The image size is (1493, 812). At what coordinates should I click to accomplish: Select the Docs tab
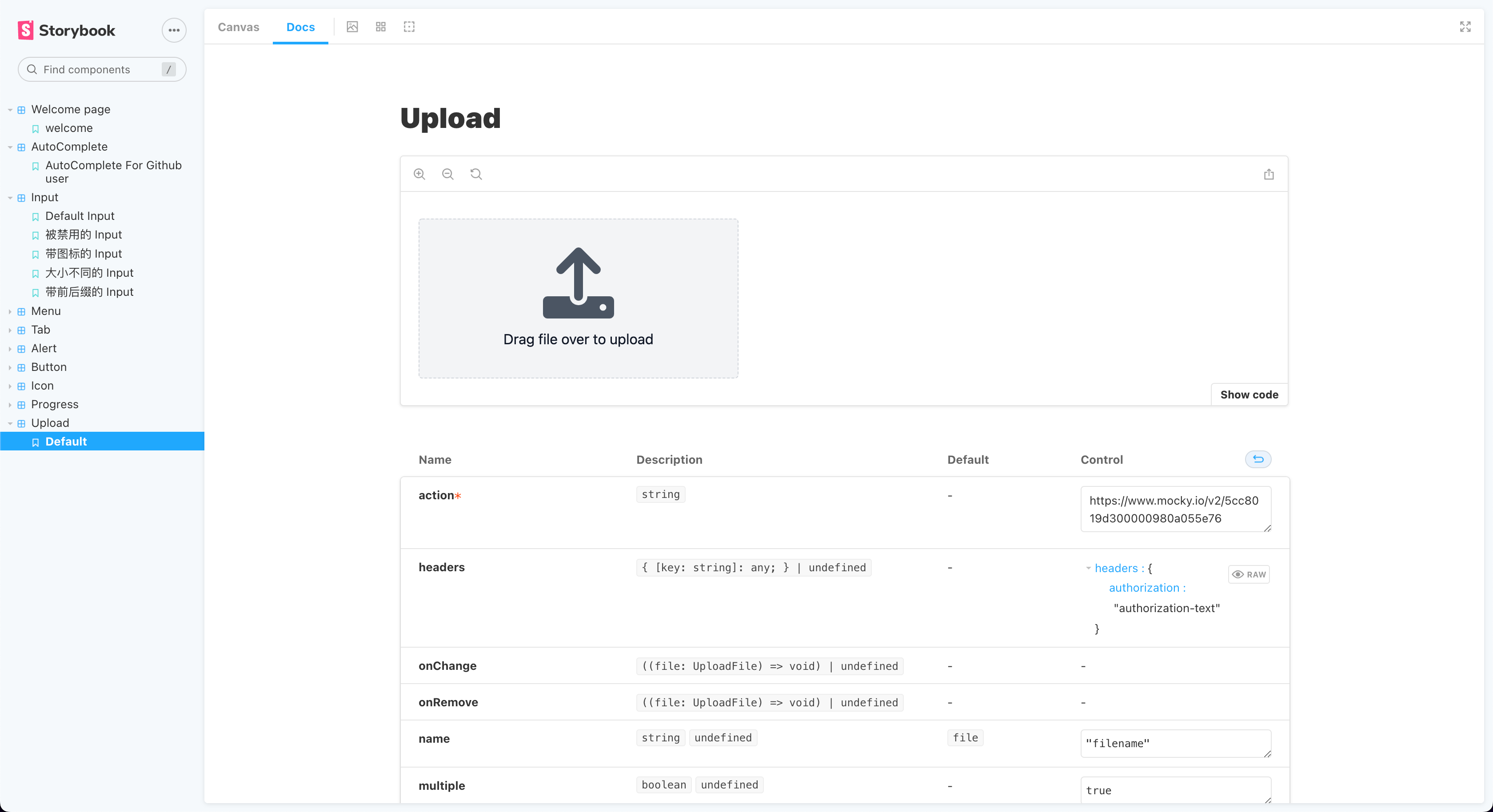(x=300, y=27)
